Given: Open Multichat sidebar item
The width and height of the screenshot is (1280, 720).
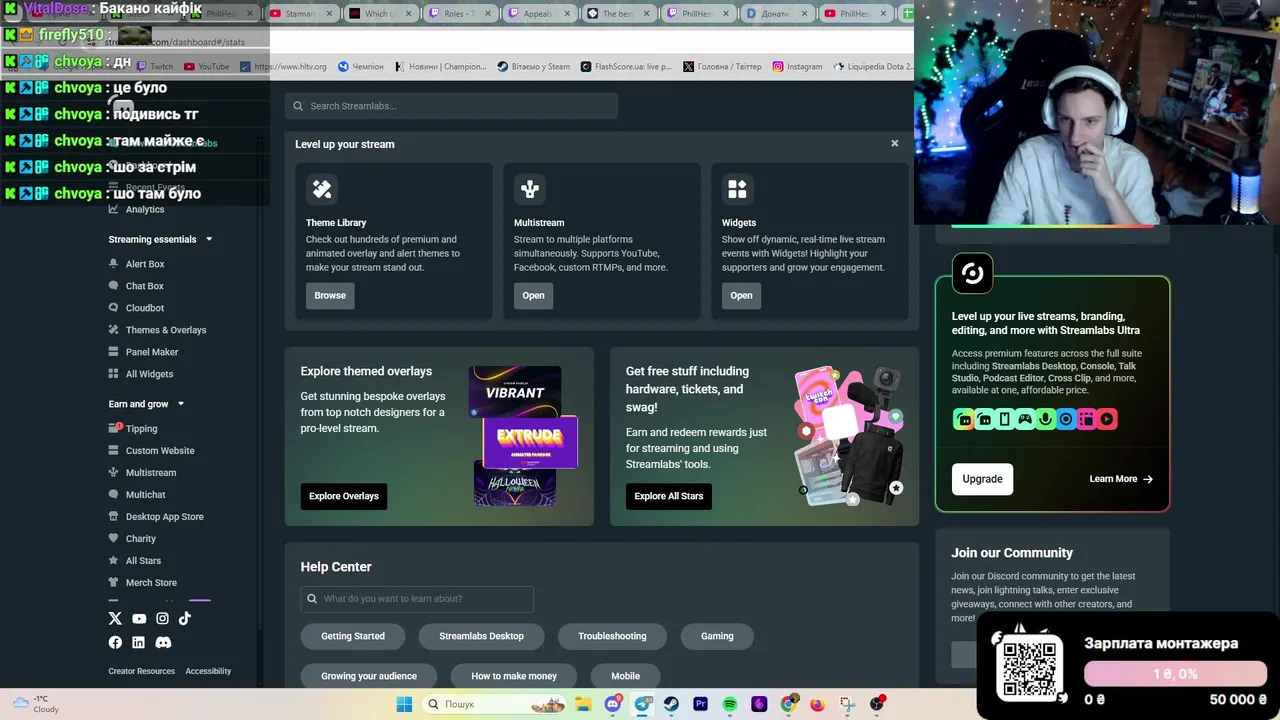Looking at the screenshot, I should [137, 495].
